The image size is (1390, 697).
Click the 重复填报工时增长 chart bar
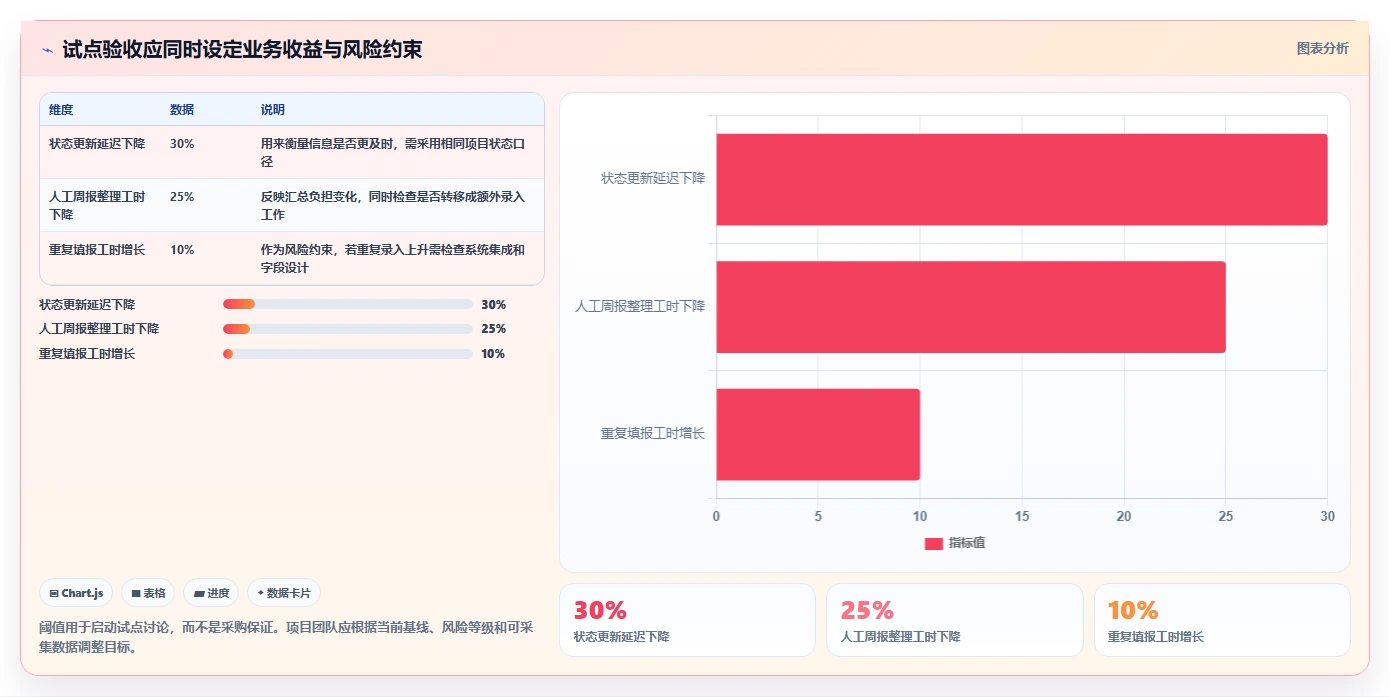tap(817, 434)
